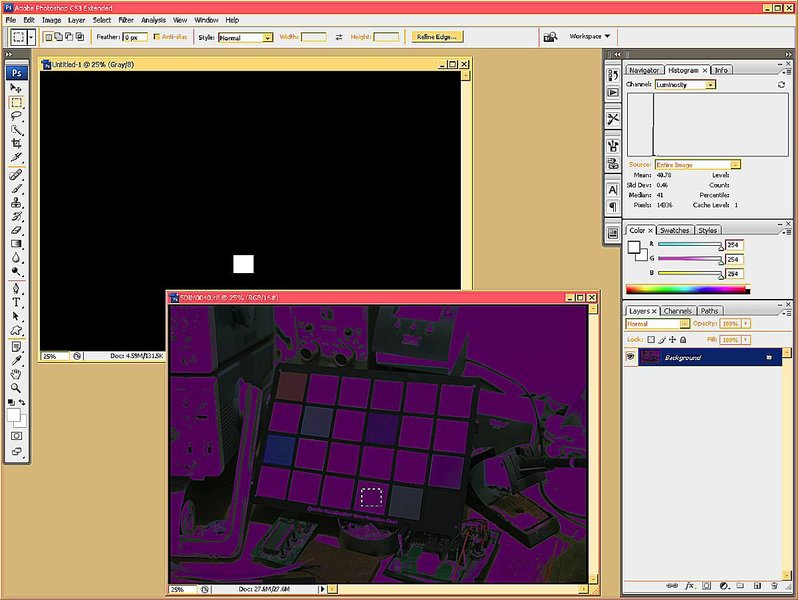Select the Lasso tool
Image resolution: width=798 pixels, height=600 pixels.
click(x=17, y=116)
